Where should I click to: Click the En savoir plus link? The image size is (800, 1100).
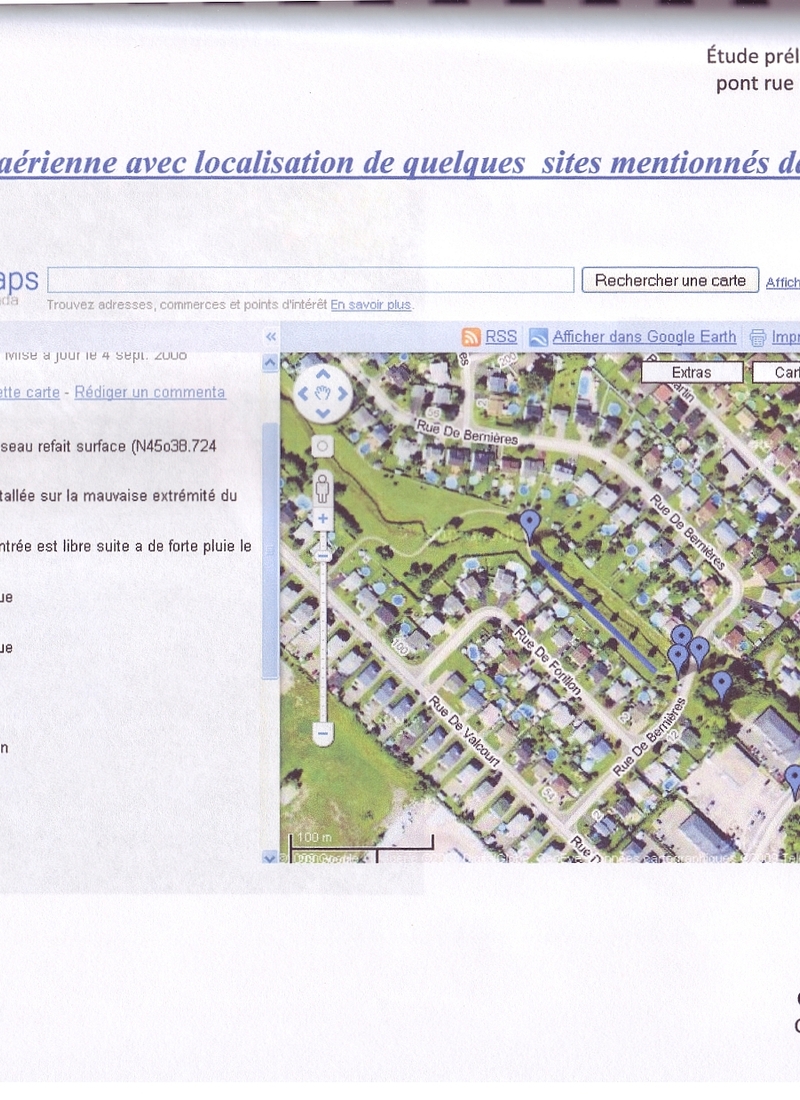371,305
